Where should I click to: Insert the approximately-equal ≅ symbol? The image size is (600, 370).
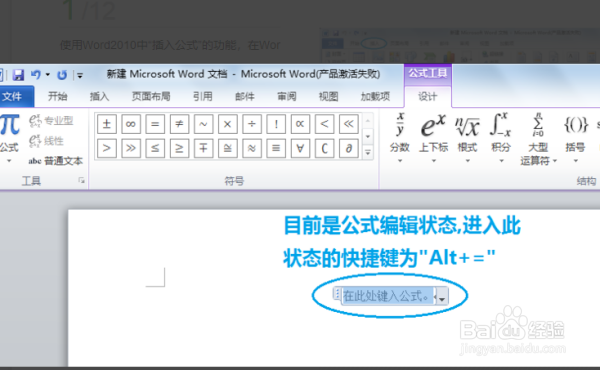227,148
